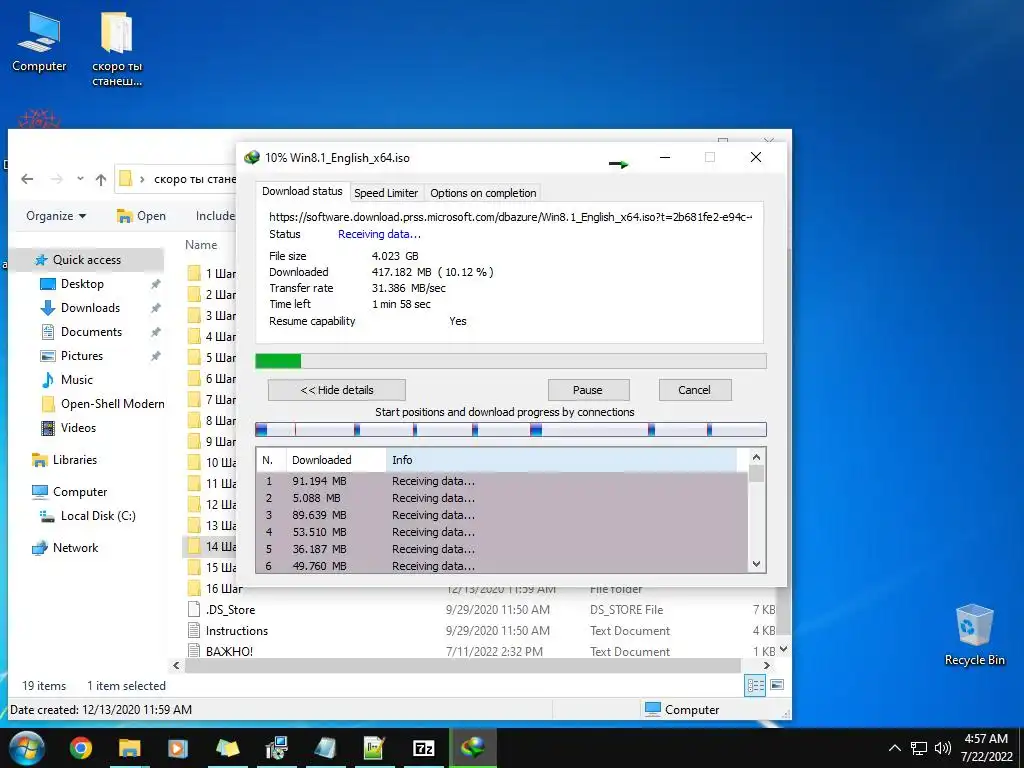Viewport: 1024px width, 768px height.
Task: Select the Computer desktop icon
Action: (x=39, y=40)
